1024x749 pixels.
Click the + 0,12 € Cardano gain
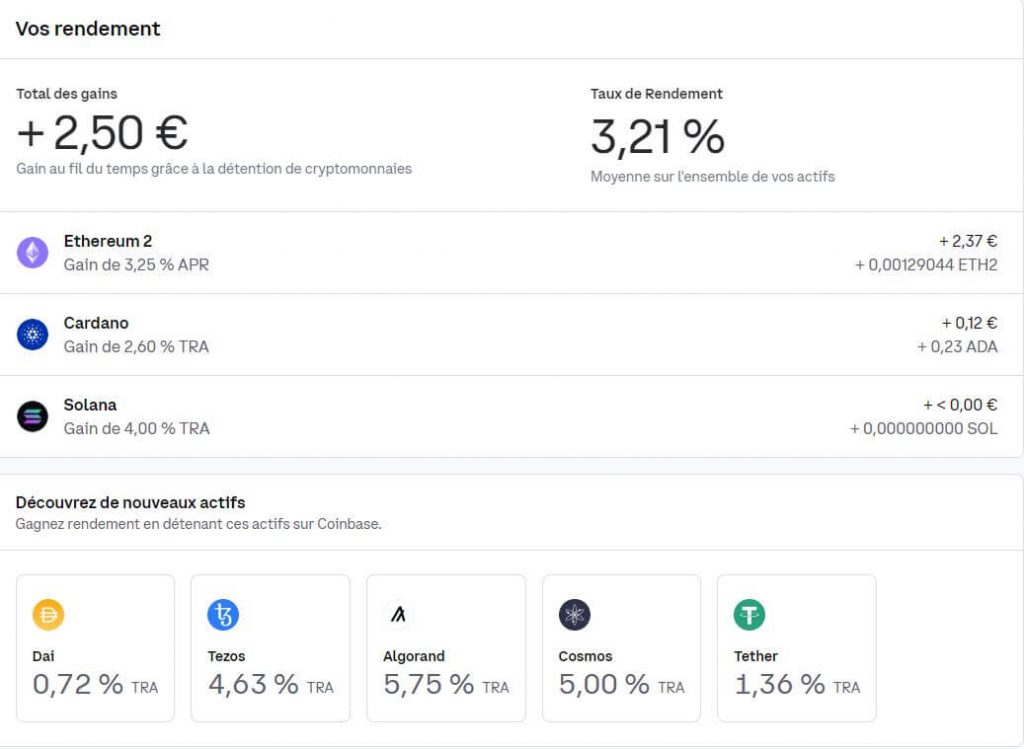pos(969,323)
